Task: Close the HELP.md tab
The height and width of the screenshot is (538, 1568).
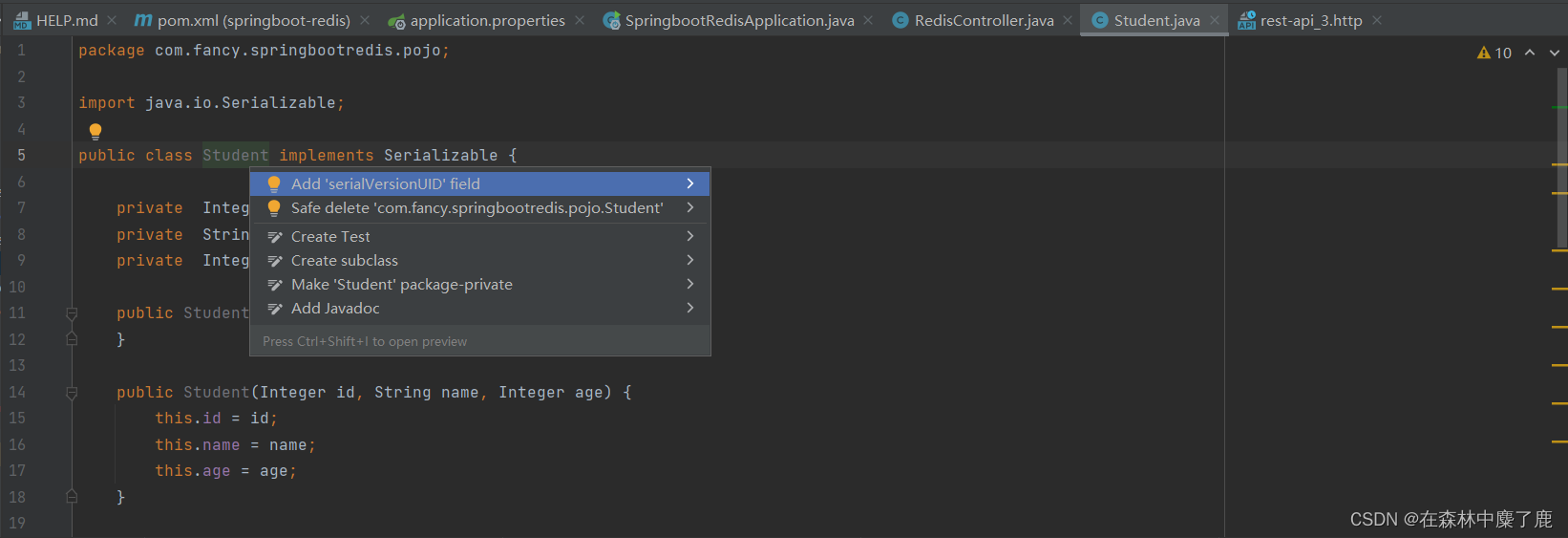Action: [x=112, y=20]
